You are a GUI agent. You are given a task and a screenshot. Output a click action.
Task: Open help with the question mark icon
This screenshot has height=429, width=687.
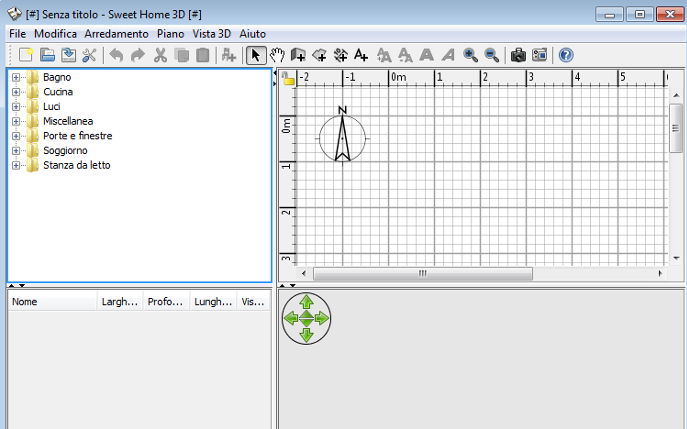click(x=566, y=55)
